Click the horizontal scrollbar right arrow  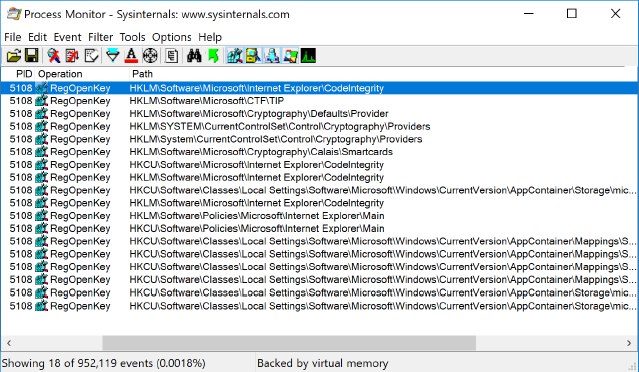click(x=629, y=343)
